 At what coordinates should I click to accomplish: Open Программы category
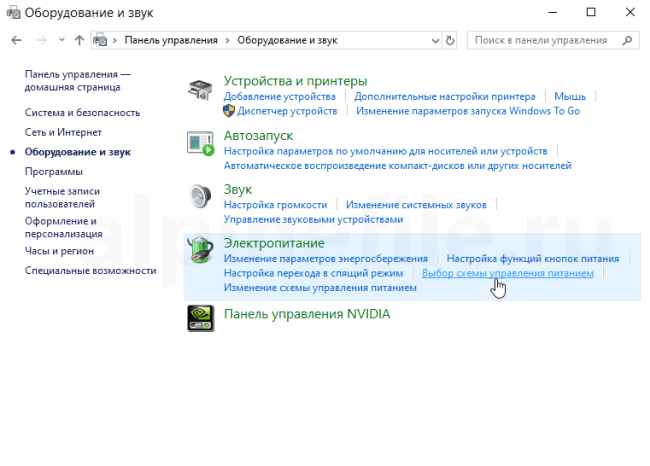coord(53,172)
